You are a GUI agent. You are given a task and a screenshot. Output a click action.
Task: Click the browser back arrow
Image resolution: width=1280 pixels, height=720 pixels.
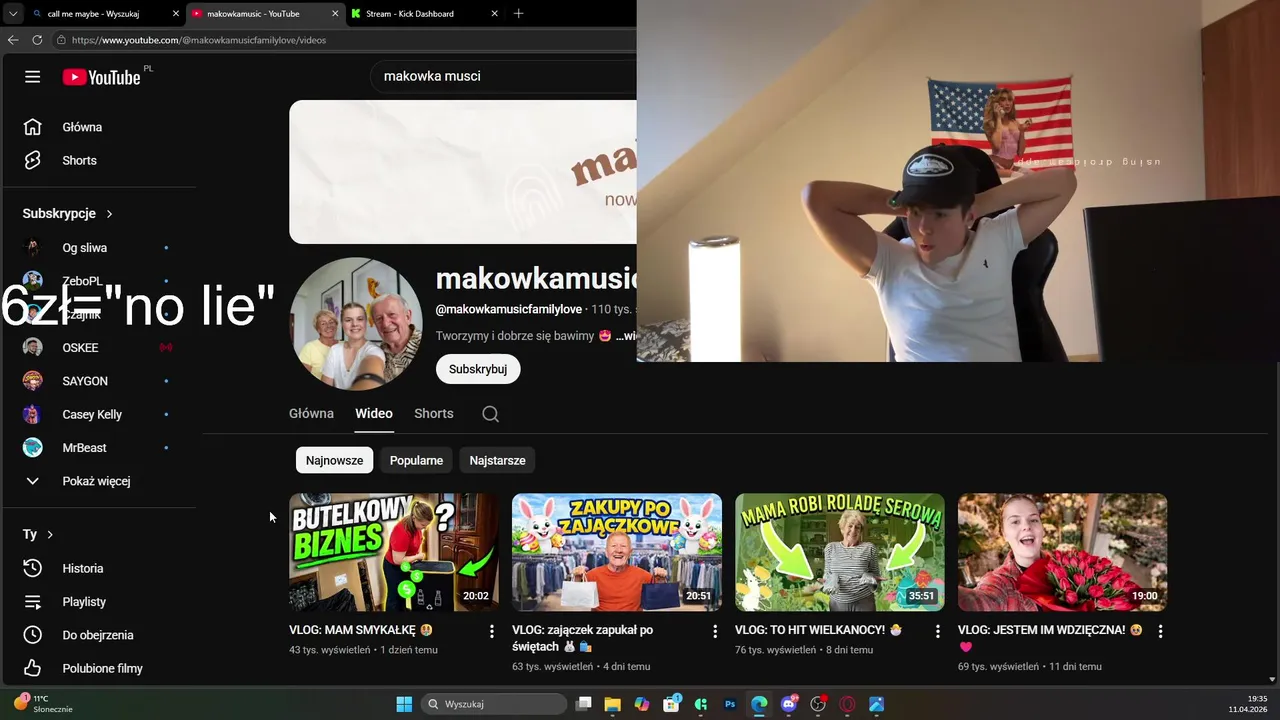pos(13,40)
